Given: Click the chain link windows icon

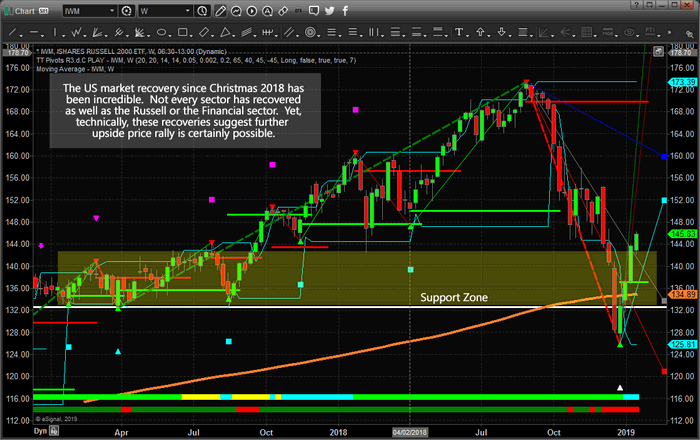Looking at the screenshot, I should coord(283,11).
